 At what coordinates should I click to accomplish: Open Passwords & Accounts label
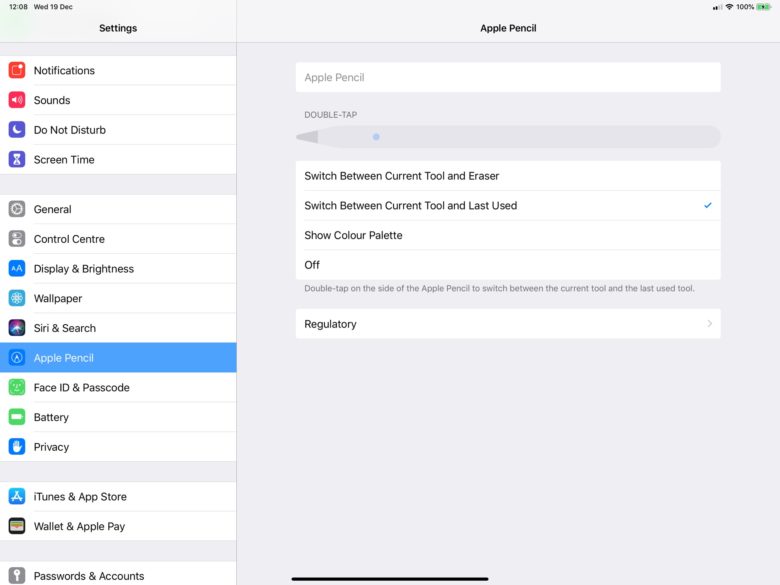coord(89,576)
